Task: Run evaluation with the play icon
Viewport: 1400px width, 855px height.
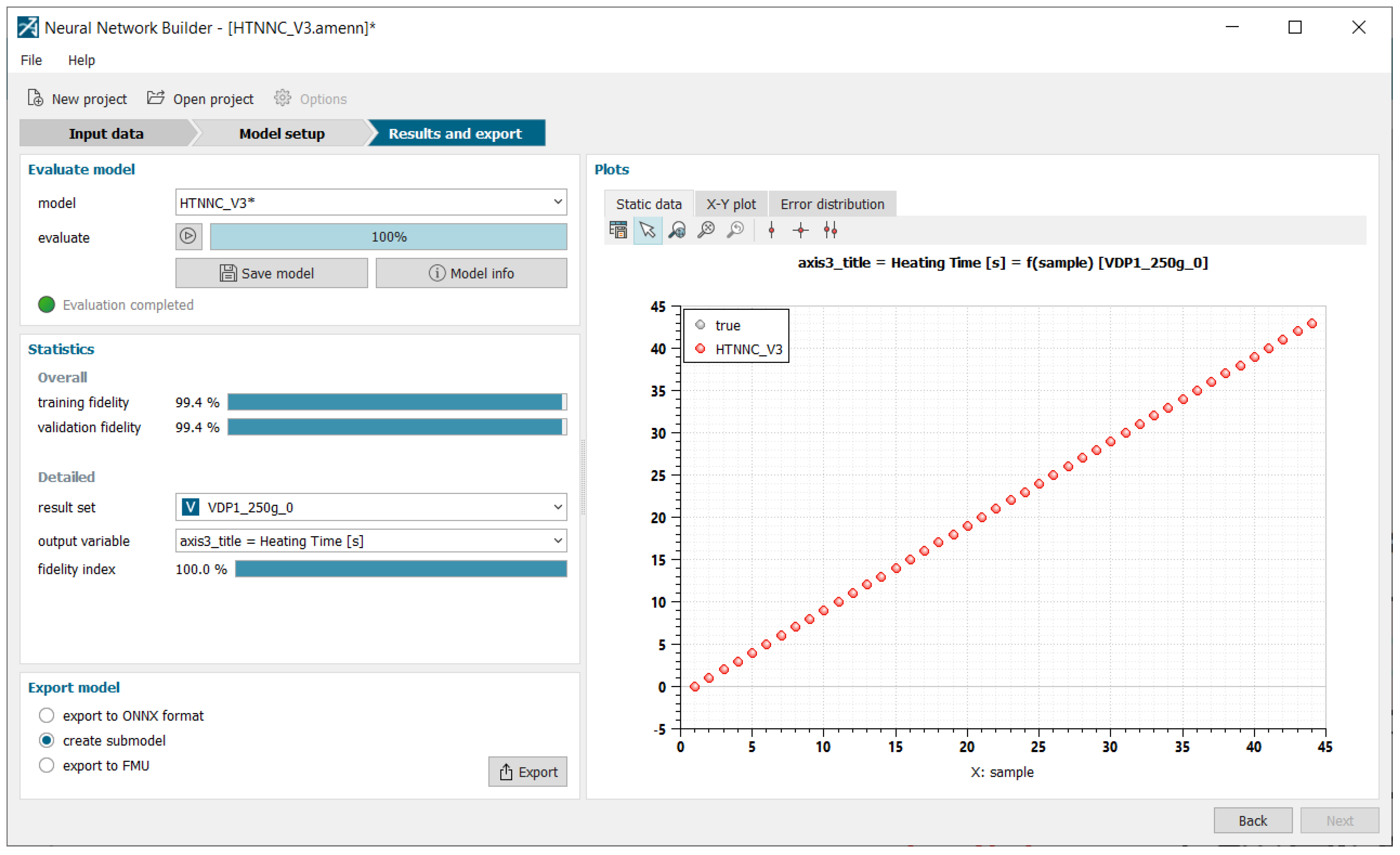Action: 188,236
